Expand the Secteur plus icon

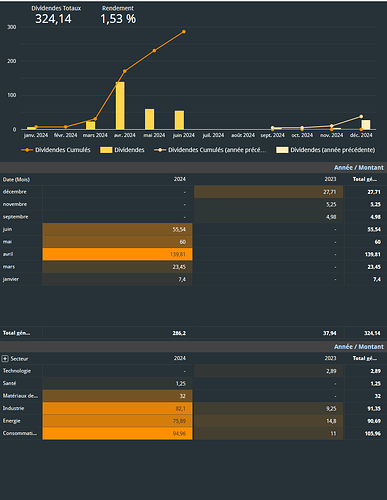tap(5, 359)
